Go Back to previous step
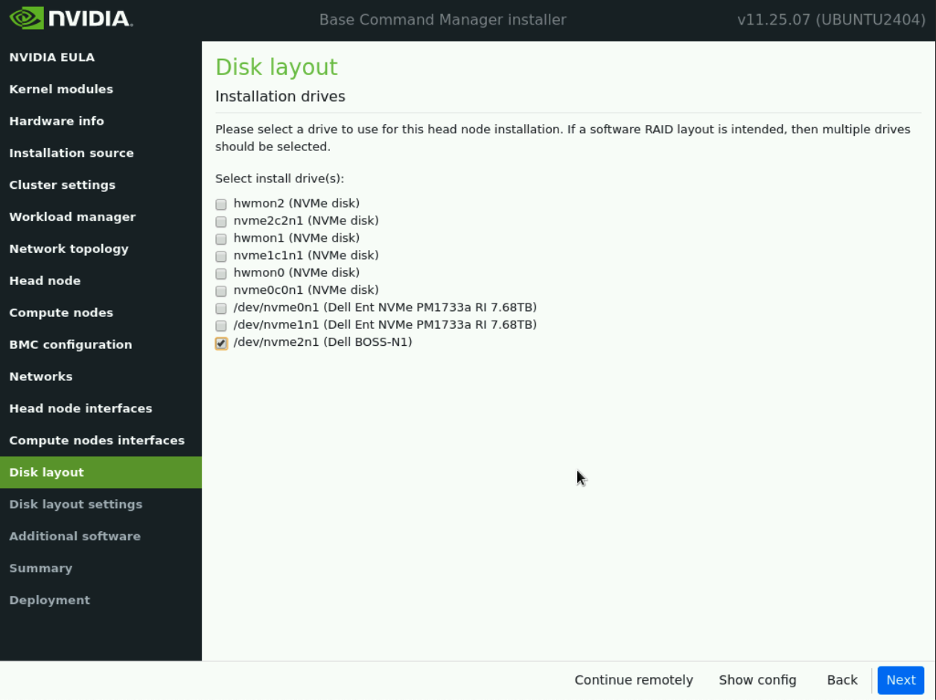Screen dimensions: 936x700 (841, 680)
